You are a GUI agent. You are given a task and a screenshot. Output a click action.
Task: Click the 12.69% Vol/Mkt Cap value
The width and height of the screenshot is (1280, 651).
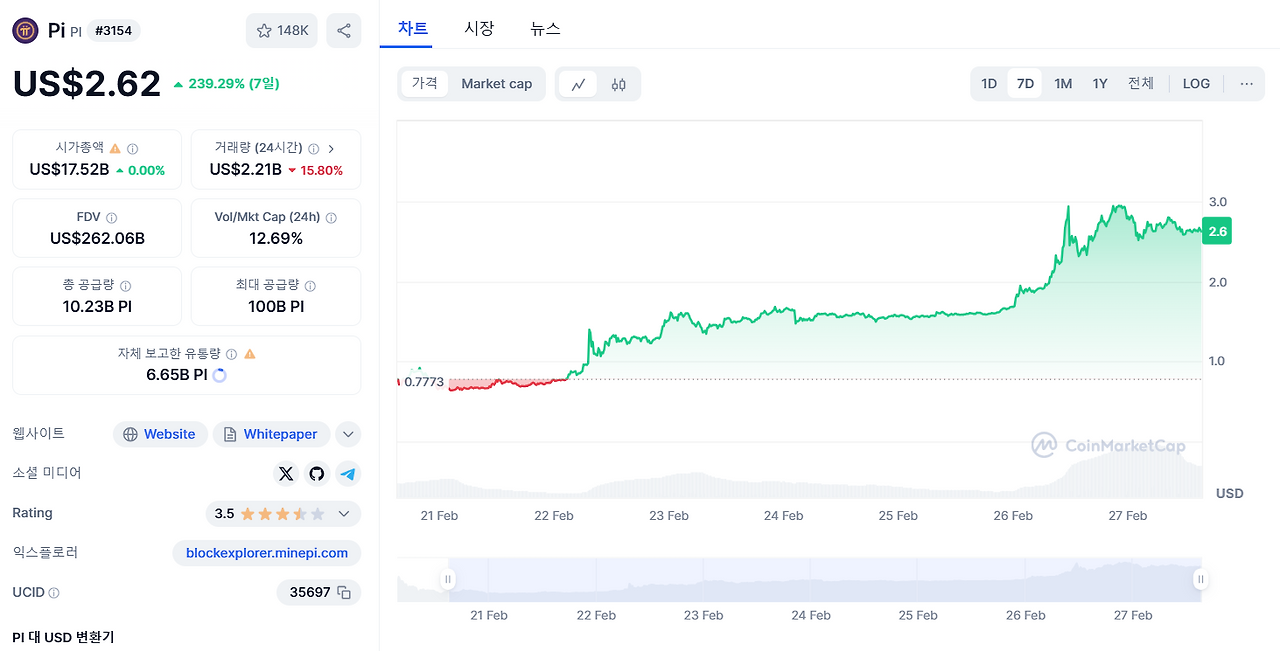[x=276, y=238]
